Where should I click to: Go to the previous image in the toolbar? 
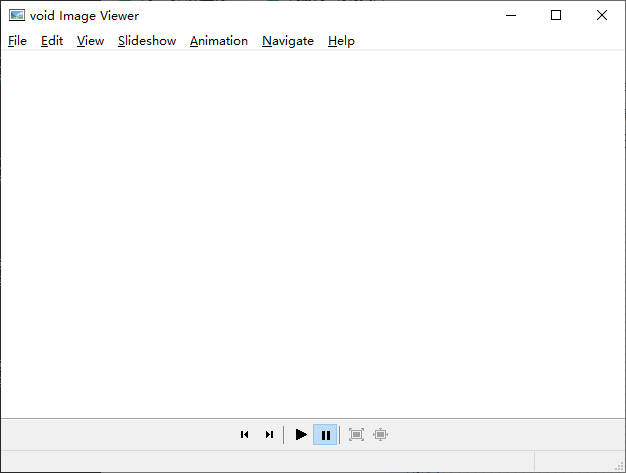click(245, 434)
